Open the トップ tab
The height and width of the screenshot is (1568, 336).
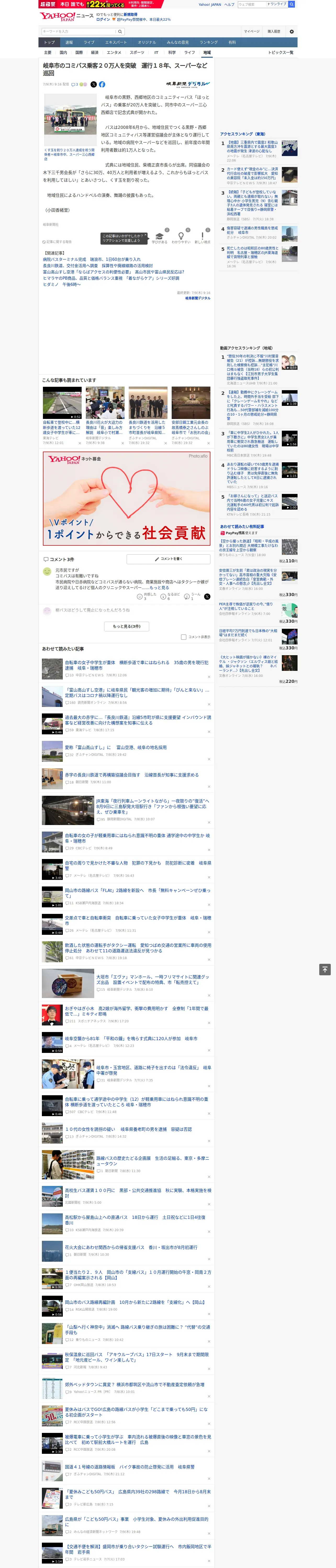coord(49,42)
